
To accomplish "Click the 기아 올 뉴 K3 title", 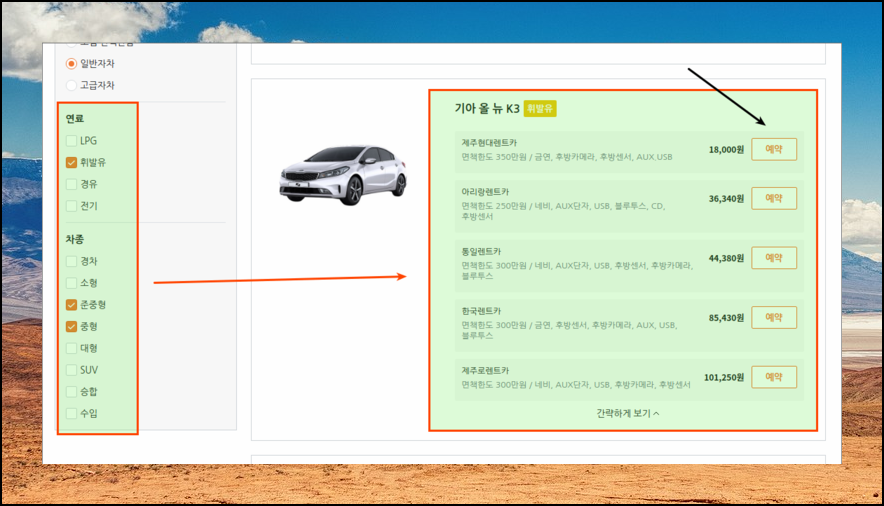I will [x=487, y=109].
